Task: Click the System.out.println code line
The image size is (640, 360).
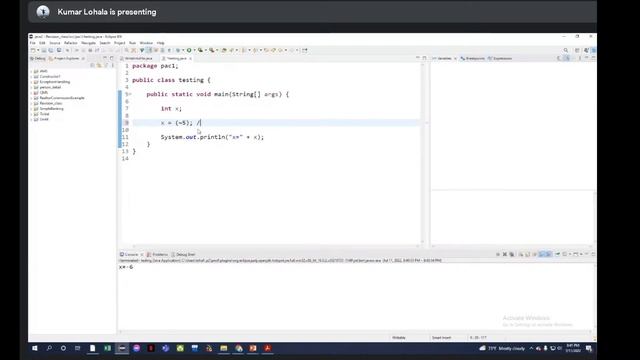Action: pos(212,137)
